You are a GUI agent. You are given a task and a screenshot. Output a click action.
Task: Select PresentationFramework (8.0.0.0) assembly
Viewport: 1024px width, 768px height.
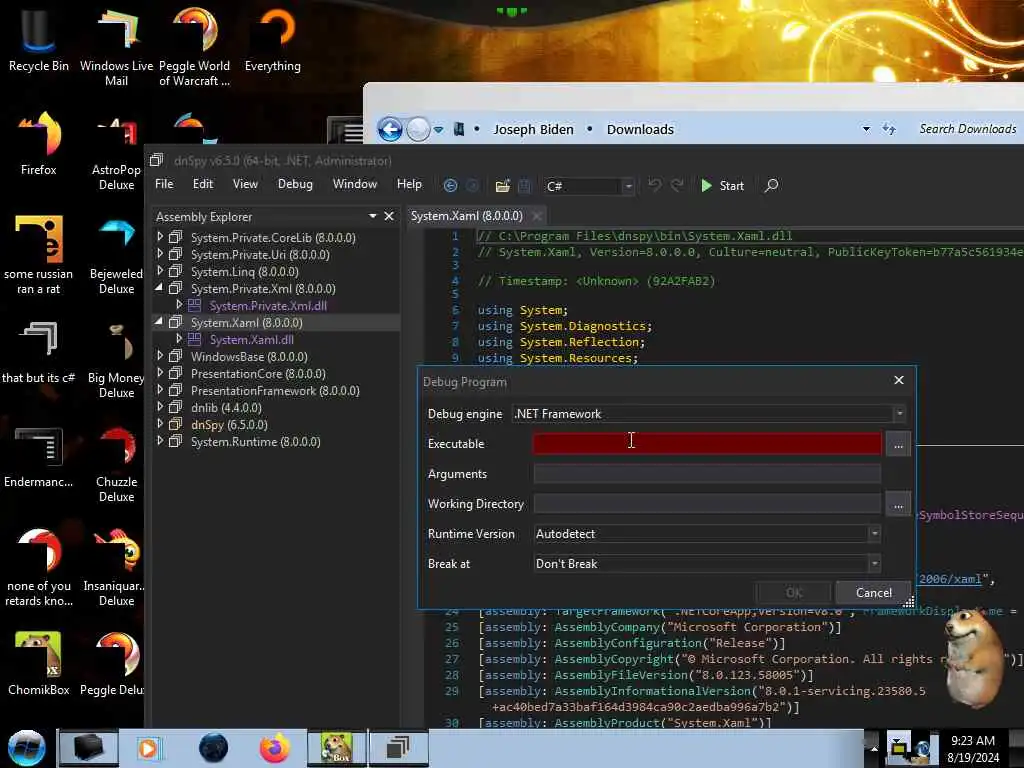click(275, 391)
